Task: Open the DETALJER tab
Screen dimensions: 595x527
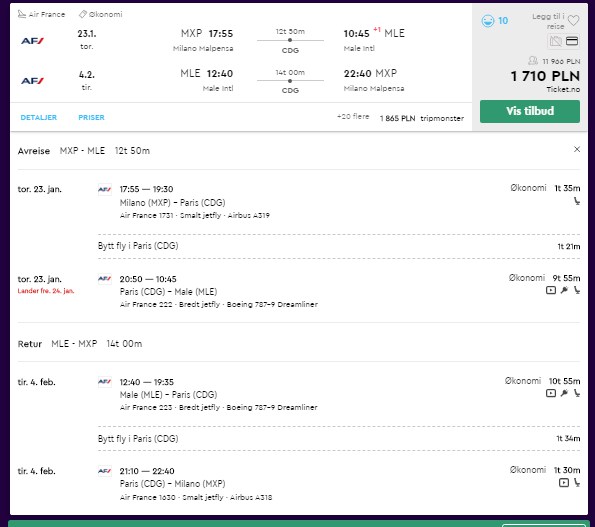Action: pyautogui.click(x=39, y=117)
